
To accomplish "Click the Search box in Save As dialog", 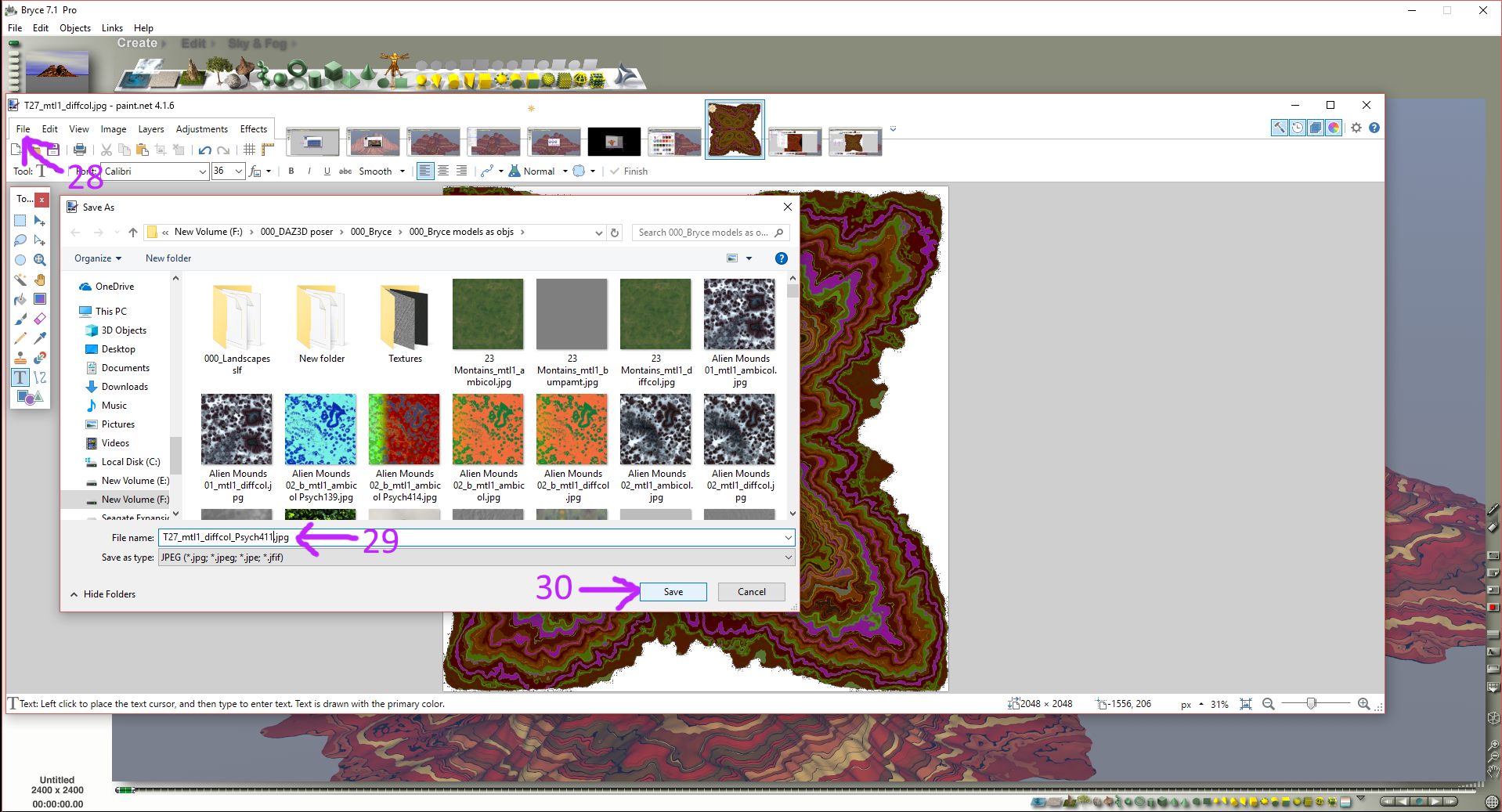I will click(710, 233).
